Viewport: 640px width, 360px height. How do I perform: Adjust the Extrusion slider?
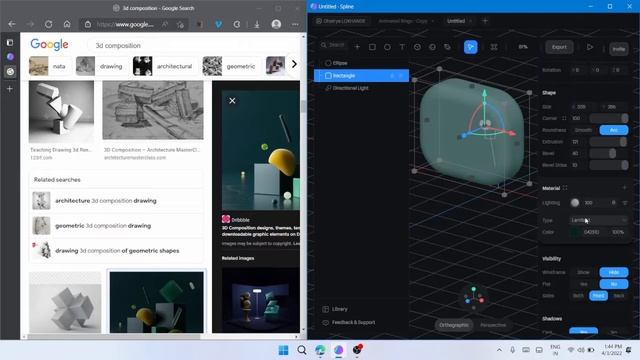609,142
